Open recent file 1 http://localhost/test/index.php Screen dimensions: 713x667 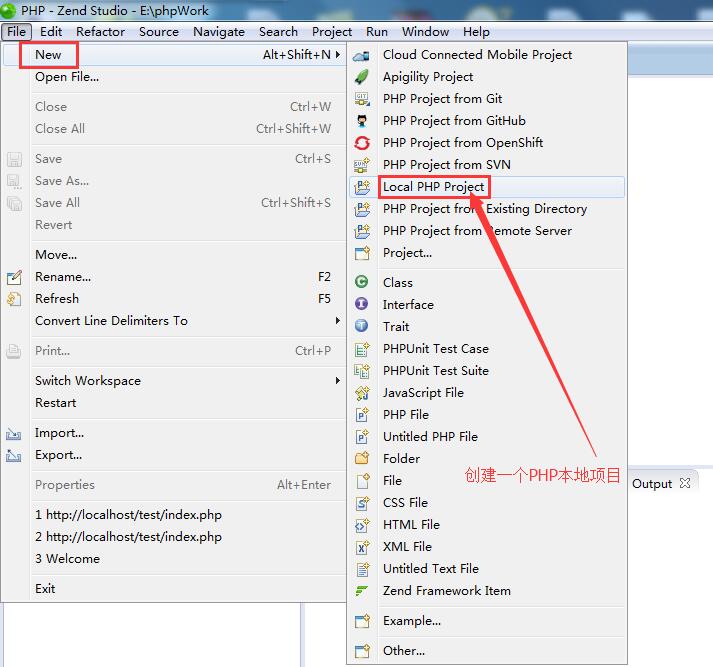pos(175,515)
